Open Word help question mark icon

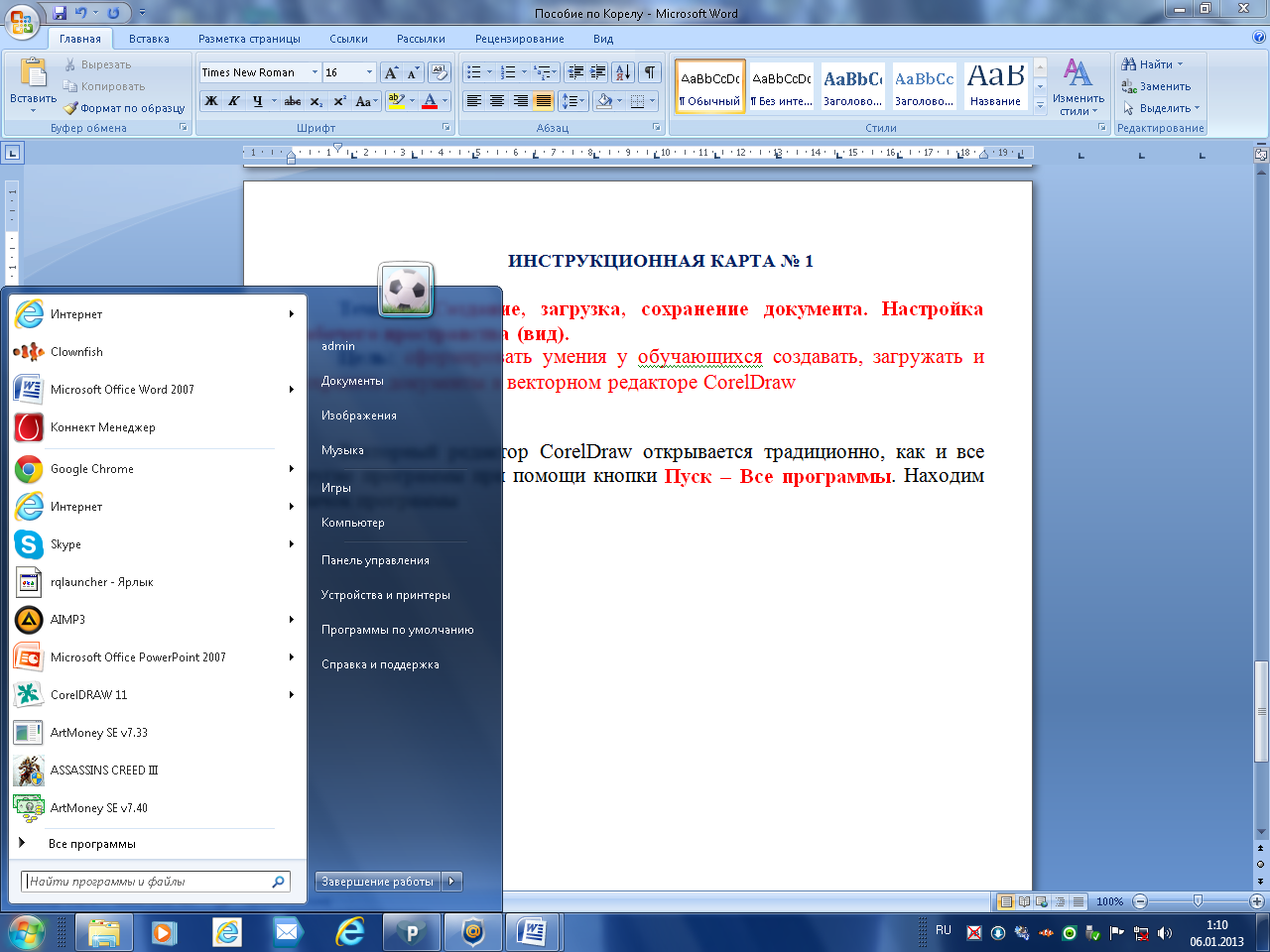click(1259, 38)
